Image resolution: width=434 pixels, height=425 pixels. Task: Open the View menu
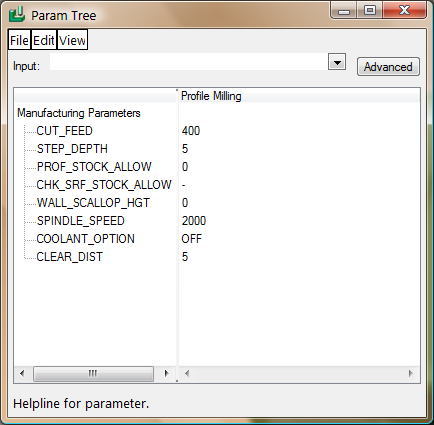tap(72, 40)
